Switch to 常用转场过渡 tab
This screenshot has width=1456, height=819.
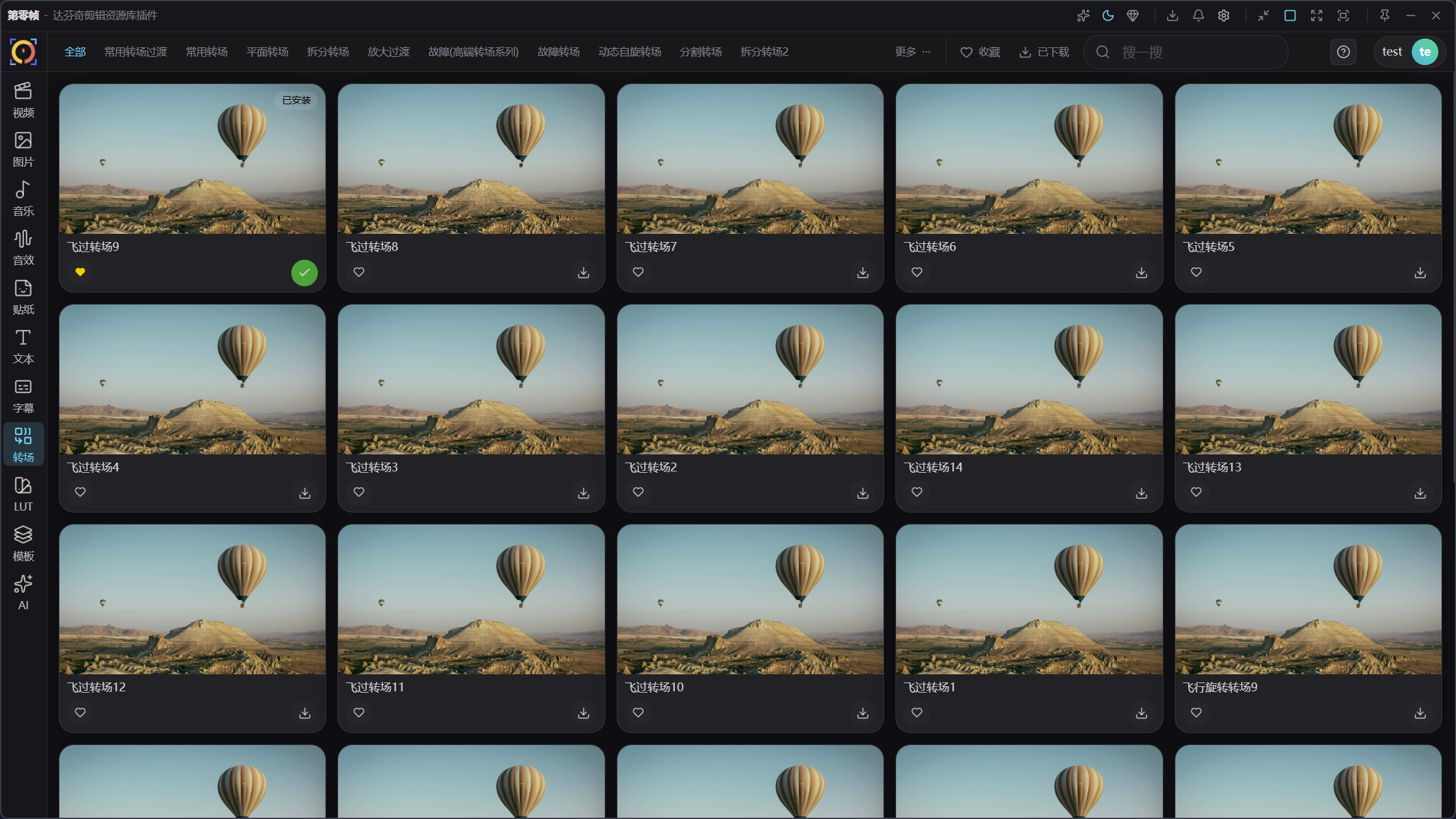pyautogui.click(x=136, y=52)
